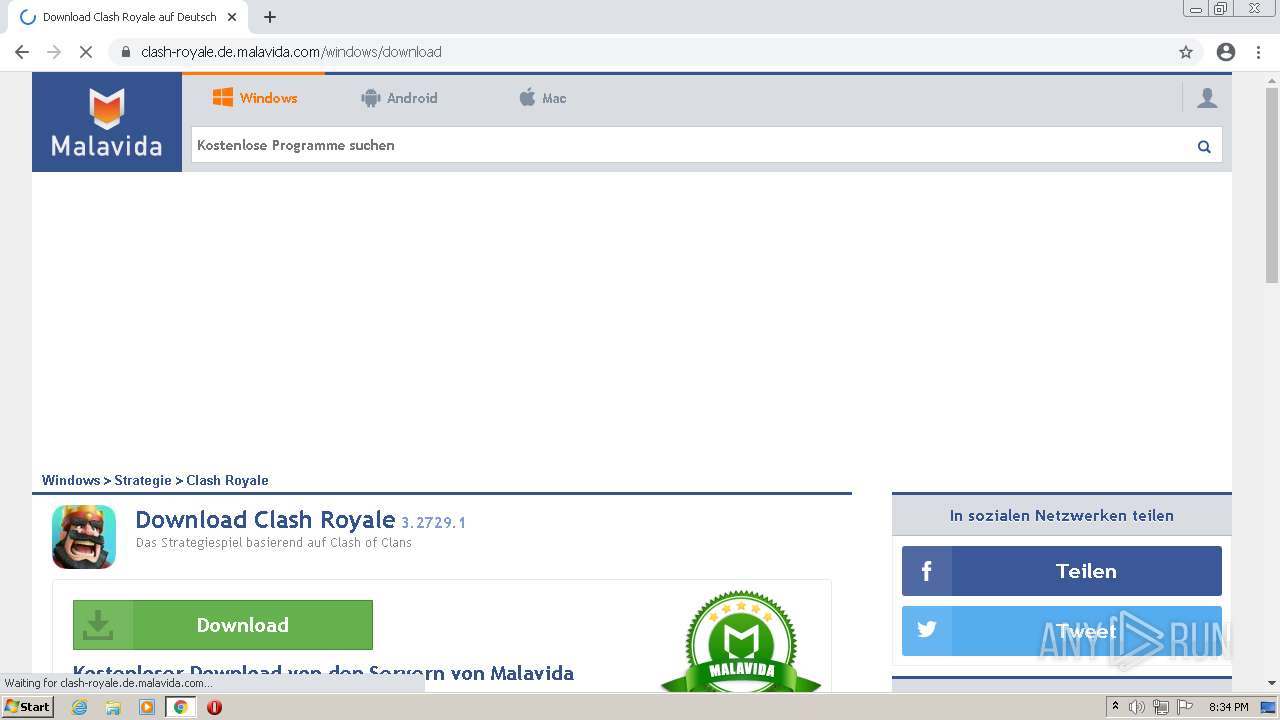This screenshot has width=1280, height=720.
Task: Click the 'Download Clash Royale' heading
Action: 265,520
